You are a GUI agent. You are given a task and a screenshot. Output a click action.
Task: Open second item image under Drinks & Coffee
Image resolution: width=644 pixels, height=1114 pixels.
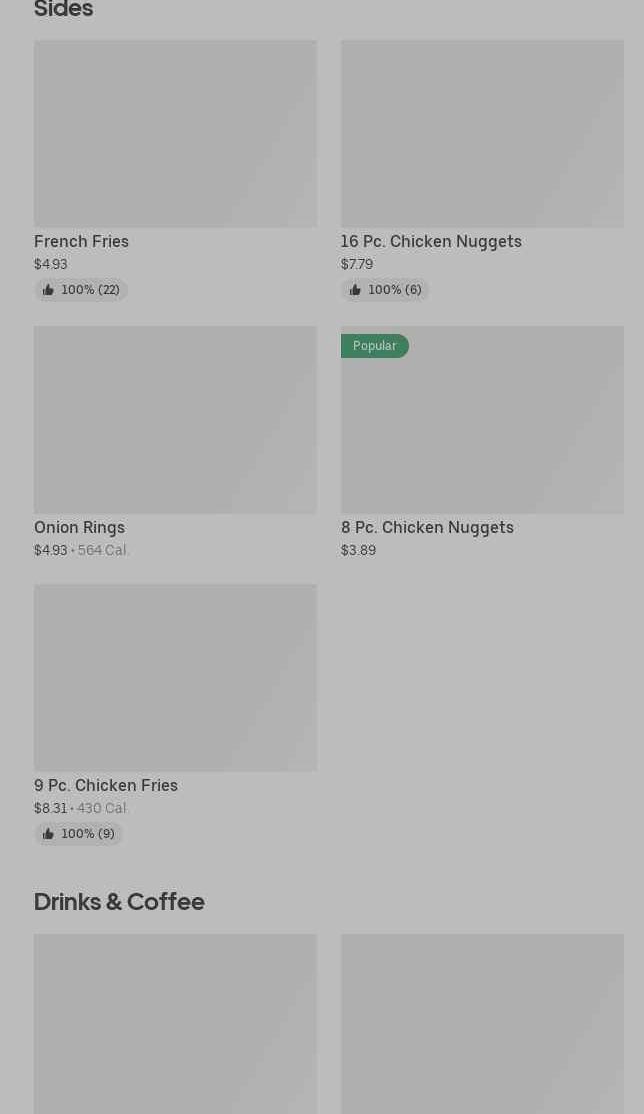(482, 1024)
